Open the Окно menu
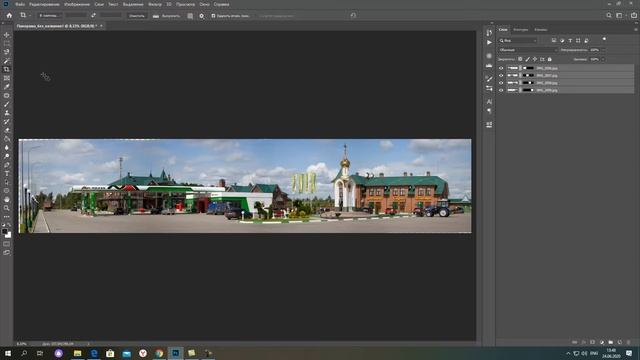The image size is (640, 360). click(x=204, y=4)
